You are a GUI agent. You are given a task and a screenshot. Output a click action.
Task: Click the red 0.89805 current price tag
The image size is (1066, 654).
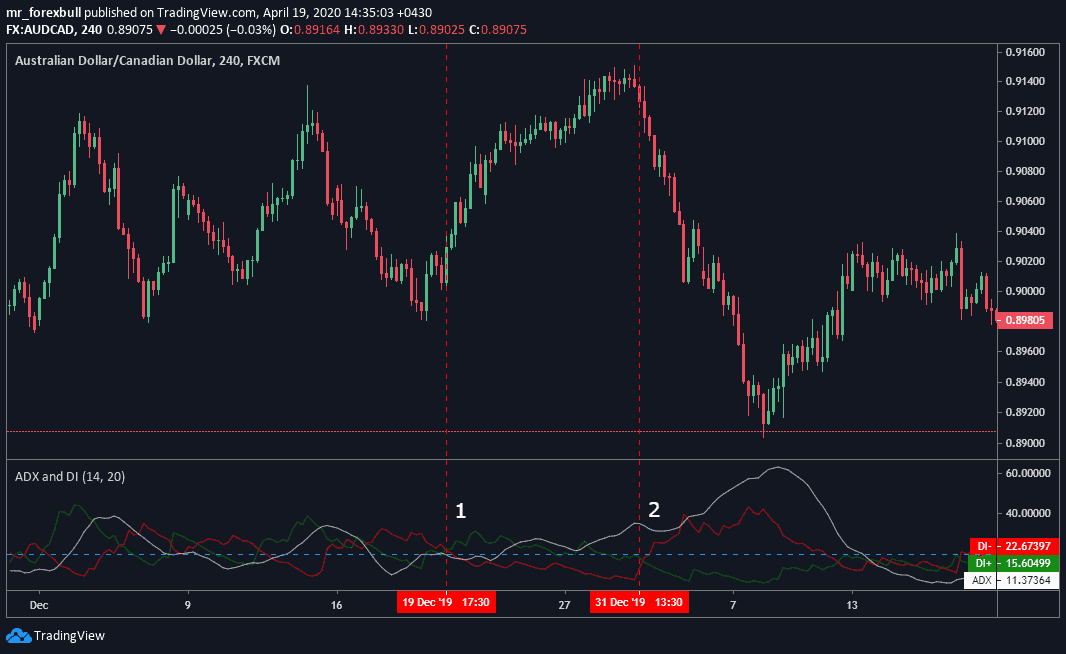point(1032,321)
